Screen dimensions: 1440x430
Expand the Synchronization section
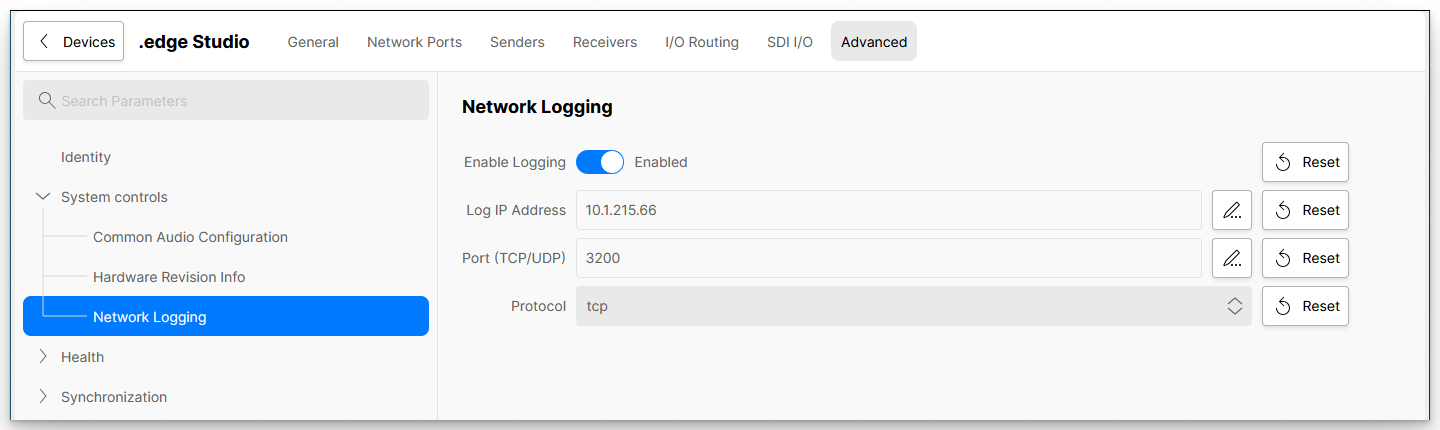[x=43, y=397]
